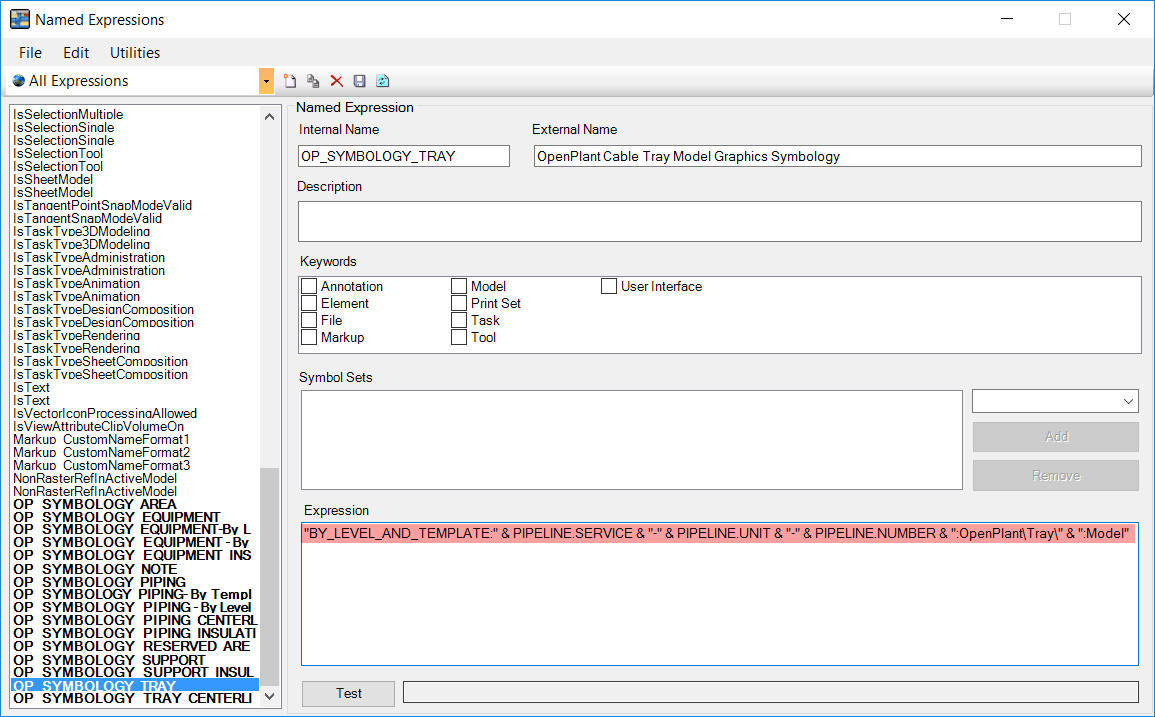
Task: Click the Test button
Action: click(348, 693)
